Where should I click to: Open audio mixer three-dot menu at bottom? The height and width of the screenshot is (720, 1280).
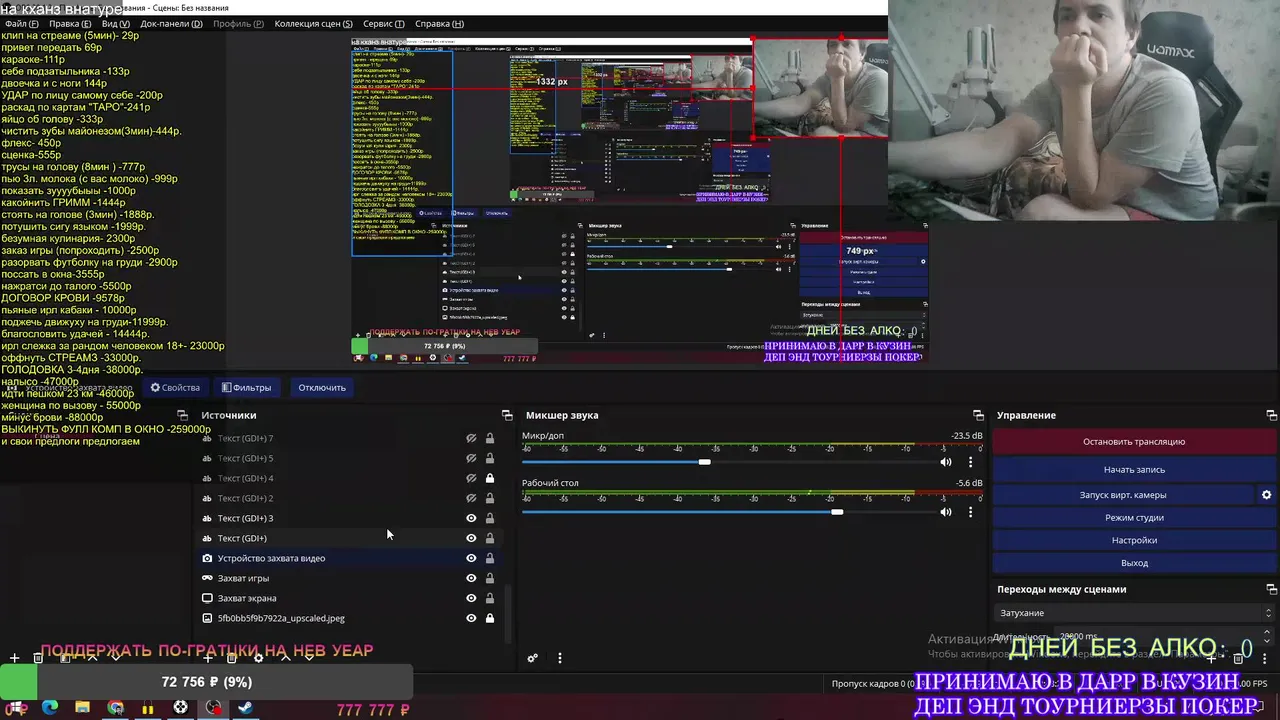(x=560, y=658)
